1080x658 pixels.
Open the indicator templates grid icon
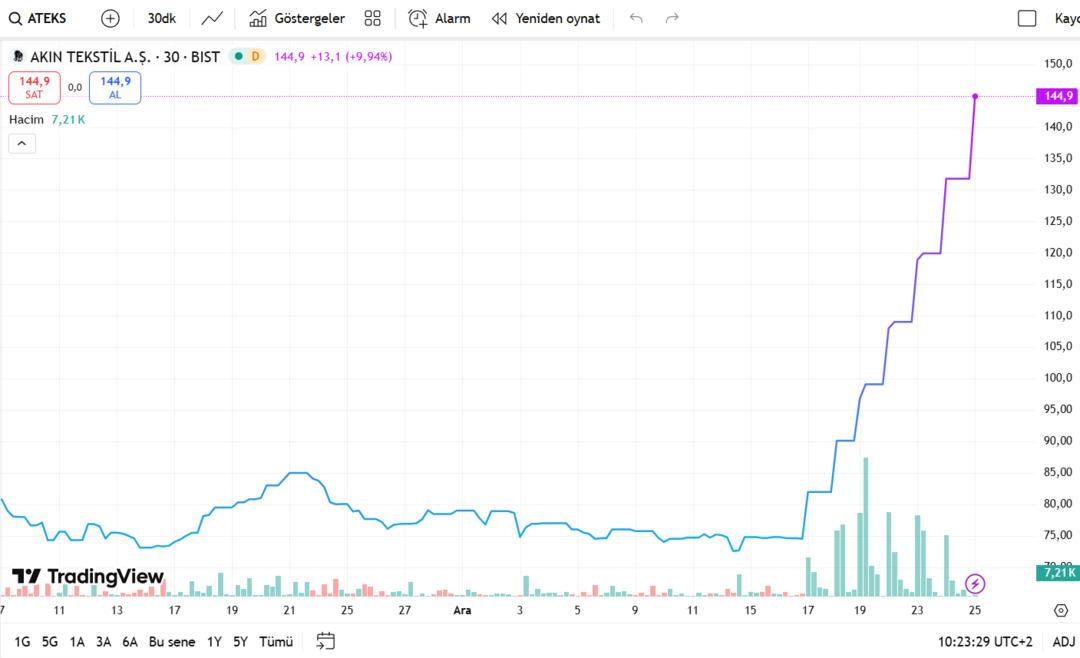coord(373,18)
